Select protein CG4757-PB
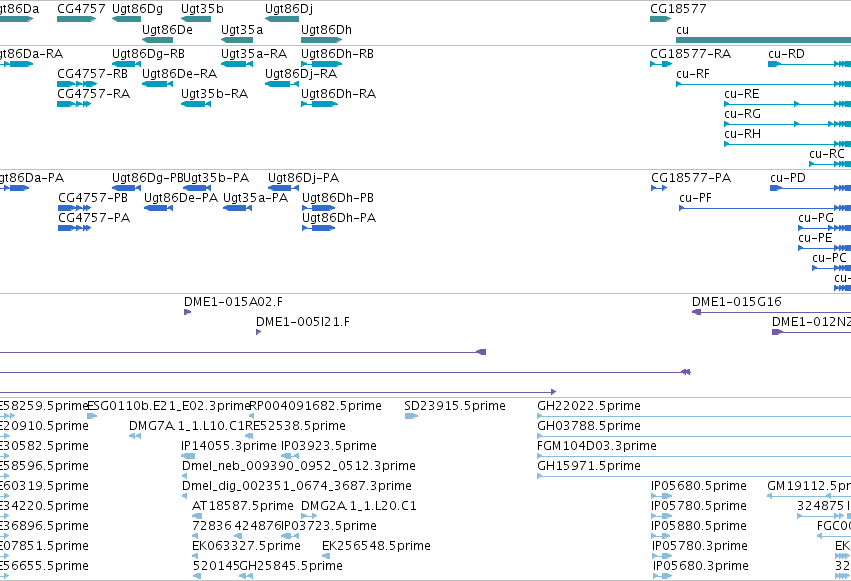This screenshot has width=851, height=581. [x=74, y=208]
